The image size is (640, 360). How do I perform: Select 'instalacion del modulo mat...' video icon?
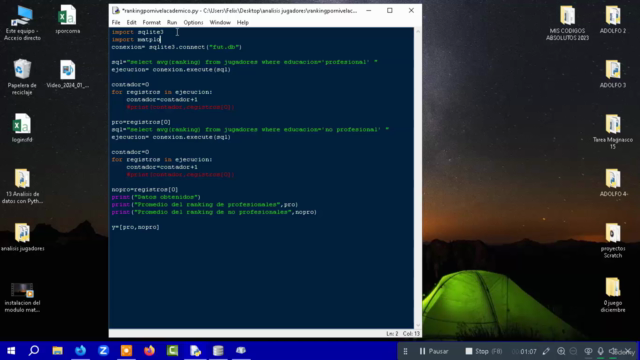[x=22, y=297]
